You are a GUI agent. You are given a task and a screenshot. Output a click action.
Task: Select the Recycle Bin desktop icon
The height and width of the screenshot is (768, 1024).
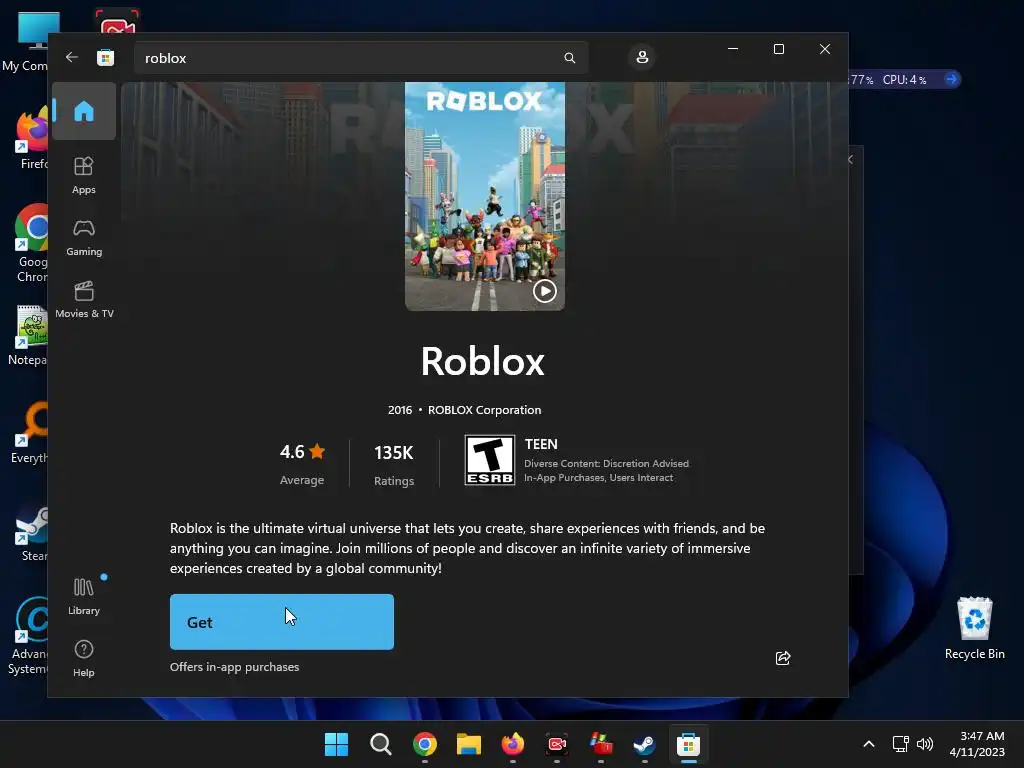click(x=974, y=628)
